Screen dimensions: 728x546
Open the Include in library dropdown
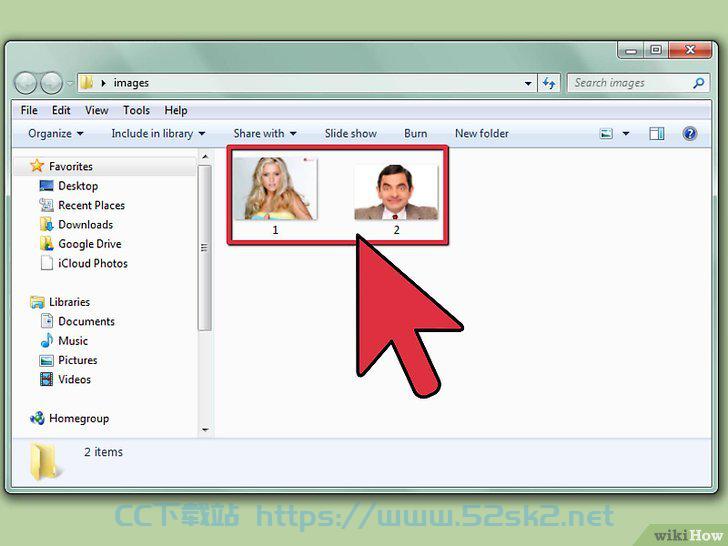[x=158, y=134]
